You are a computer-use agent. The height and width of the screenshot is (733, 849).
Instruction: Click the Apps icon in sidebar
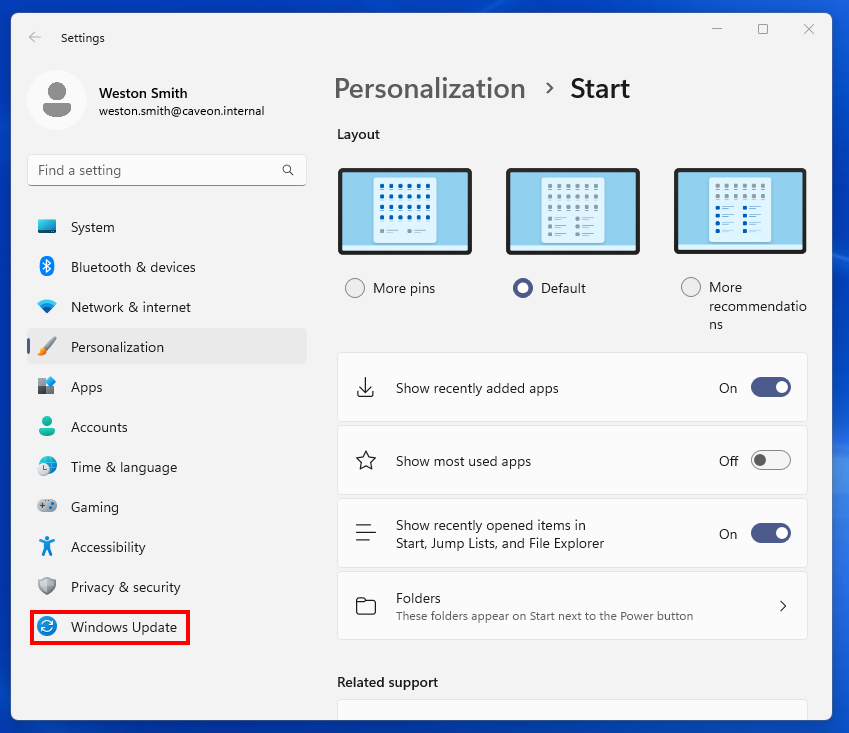click(x=47, y=387)
